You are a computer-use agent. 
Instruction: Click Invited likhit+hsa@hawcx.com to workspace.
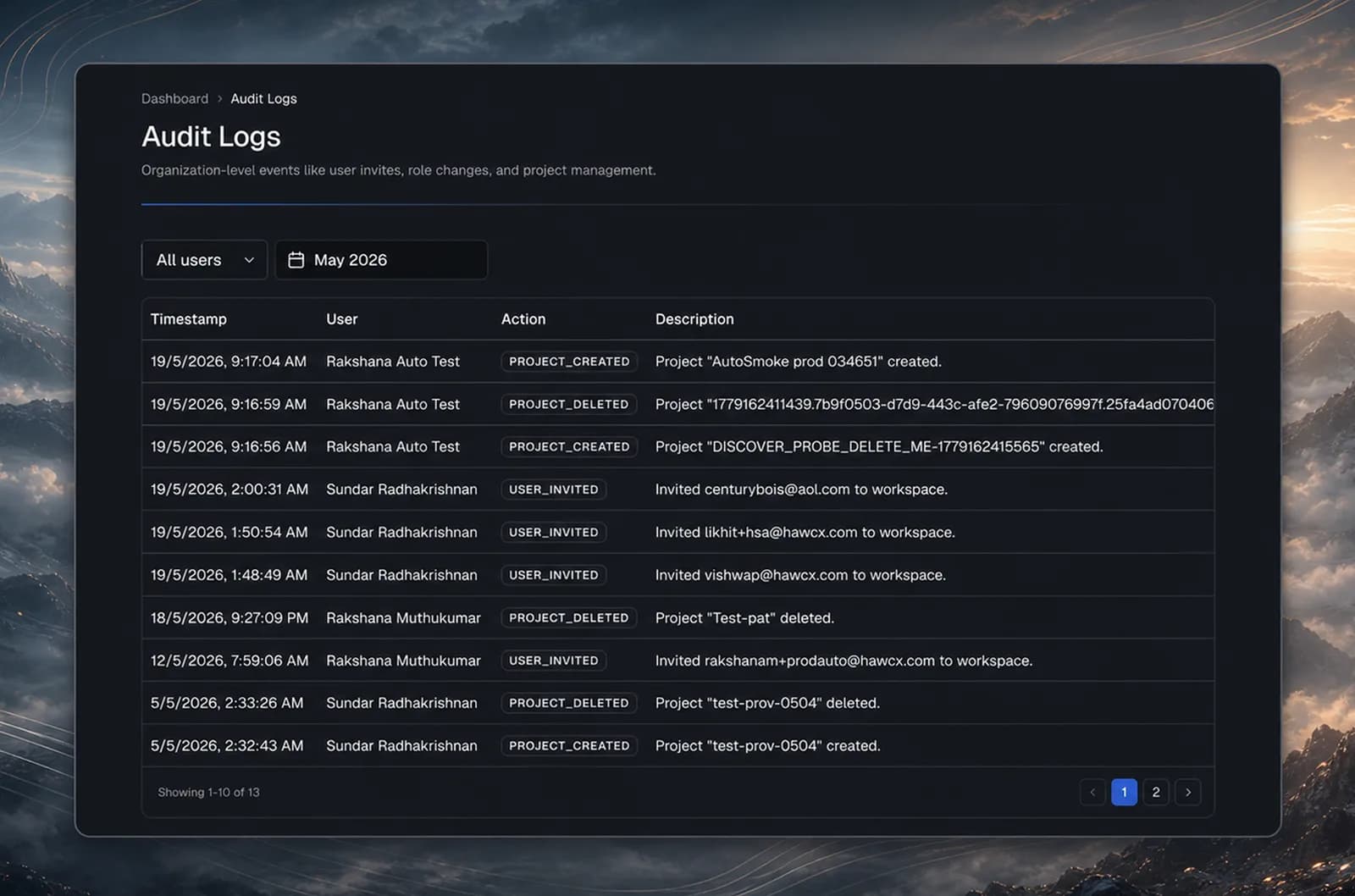click(805, 532)
